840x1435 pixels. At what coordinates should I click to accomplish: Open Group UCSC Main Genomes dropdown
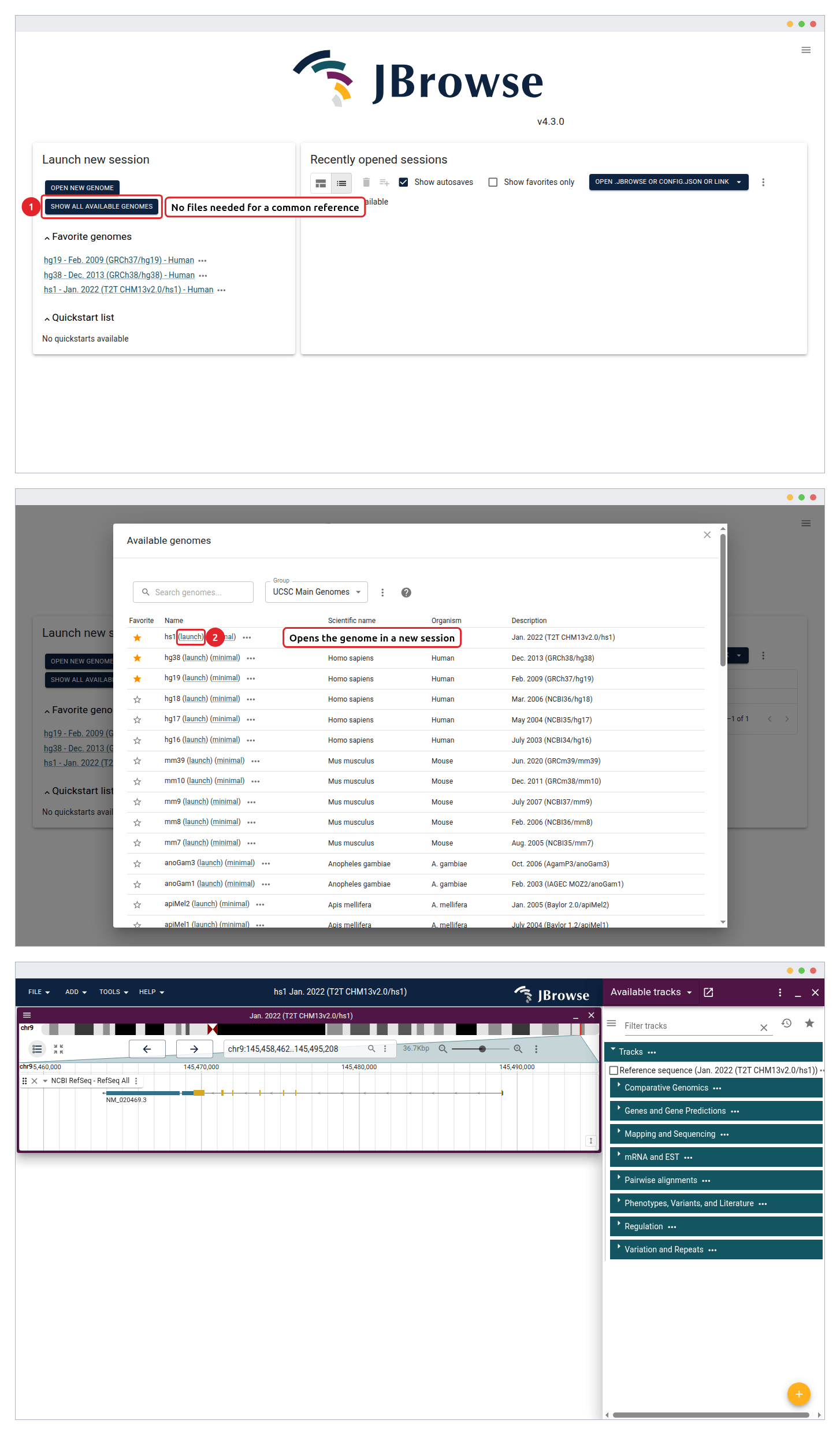click(x=317, y=592)
